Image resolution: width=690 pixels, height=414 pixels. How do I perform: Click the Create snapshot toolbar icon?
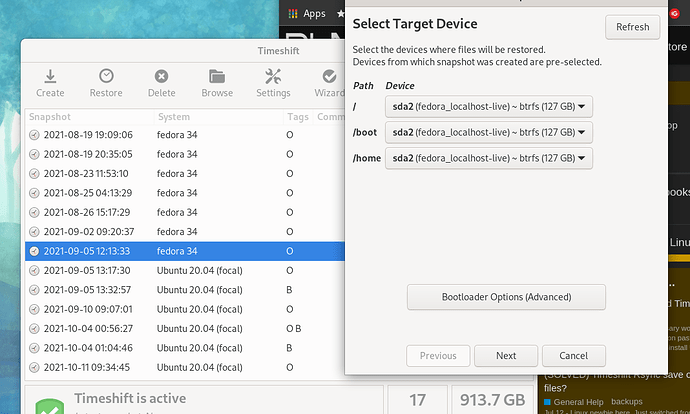[50, 77]
